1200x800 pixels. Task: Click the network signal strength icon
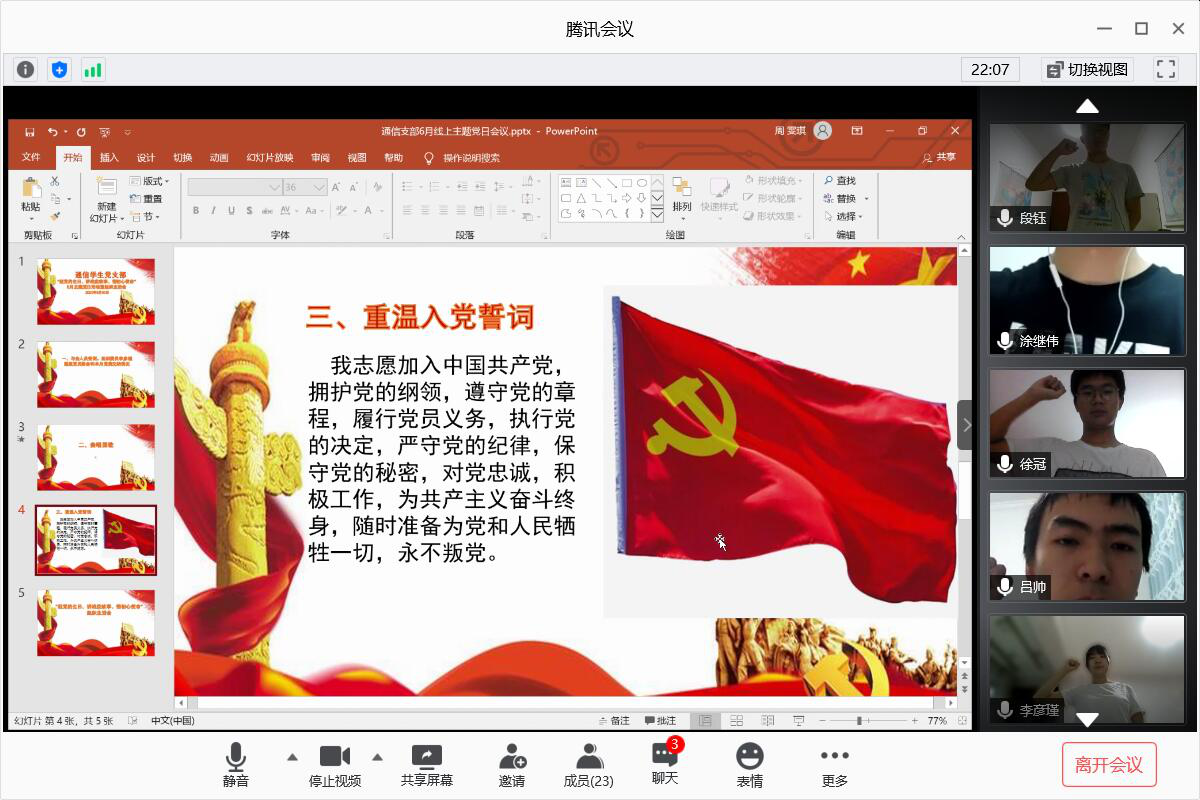[93, 69]
